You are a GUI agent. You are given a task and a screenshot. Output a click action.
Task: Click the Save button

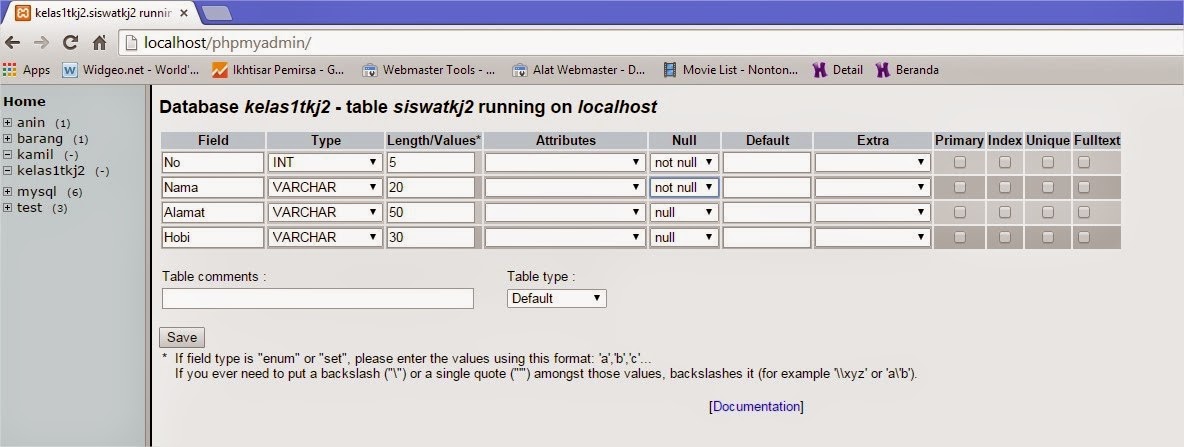pos(182,338)
